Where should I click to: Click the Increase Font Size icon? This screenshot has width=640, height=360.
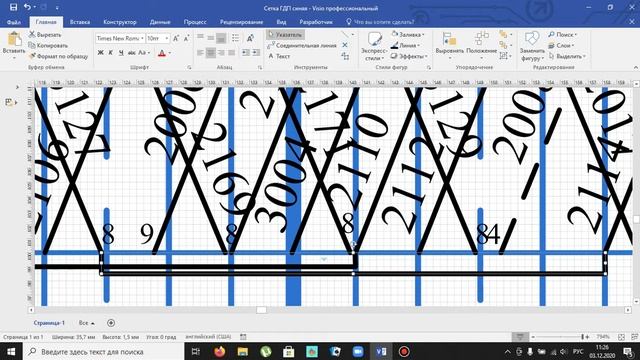pos(176,38)
